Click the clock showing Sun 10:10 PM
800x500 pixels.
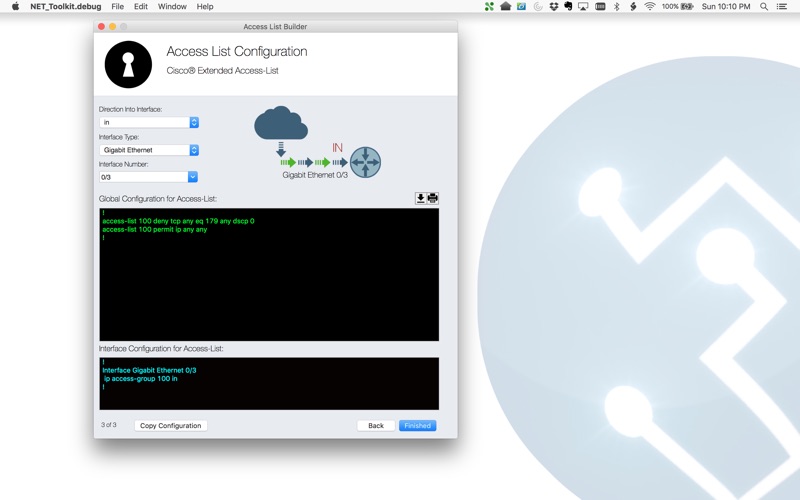726,7
